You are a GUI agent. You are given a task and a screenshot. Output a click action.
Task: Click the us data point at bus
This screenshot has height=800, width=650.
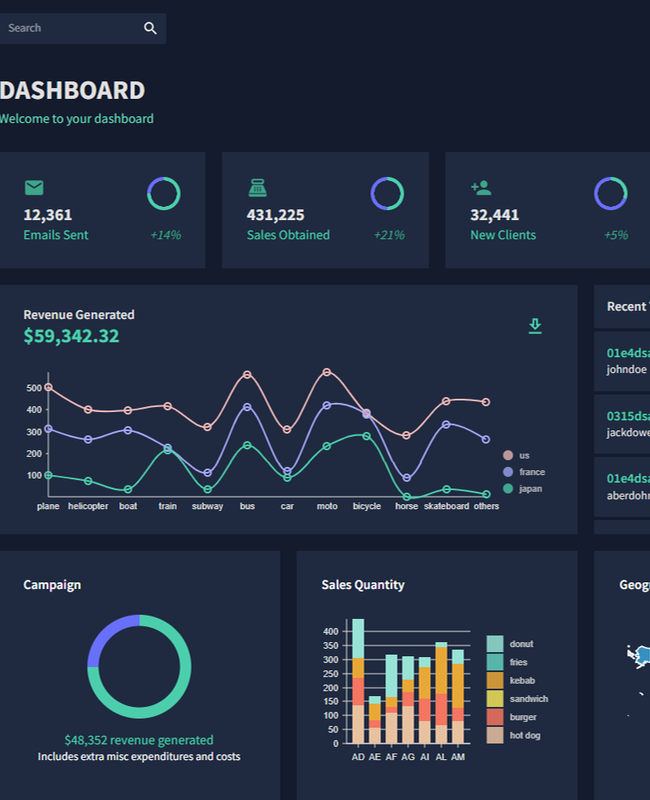247,374
